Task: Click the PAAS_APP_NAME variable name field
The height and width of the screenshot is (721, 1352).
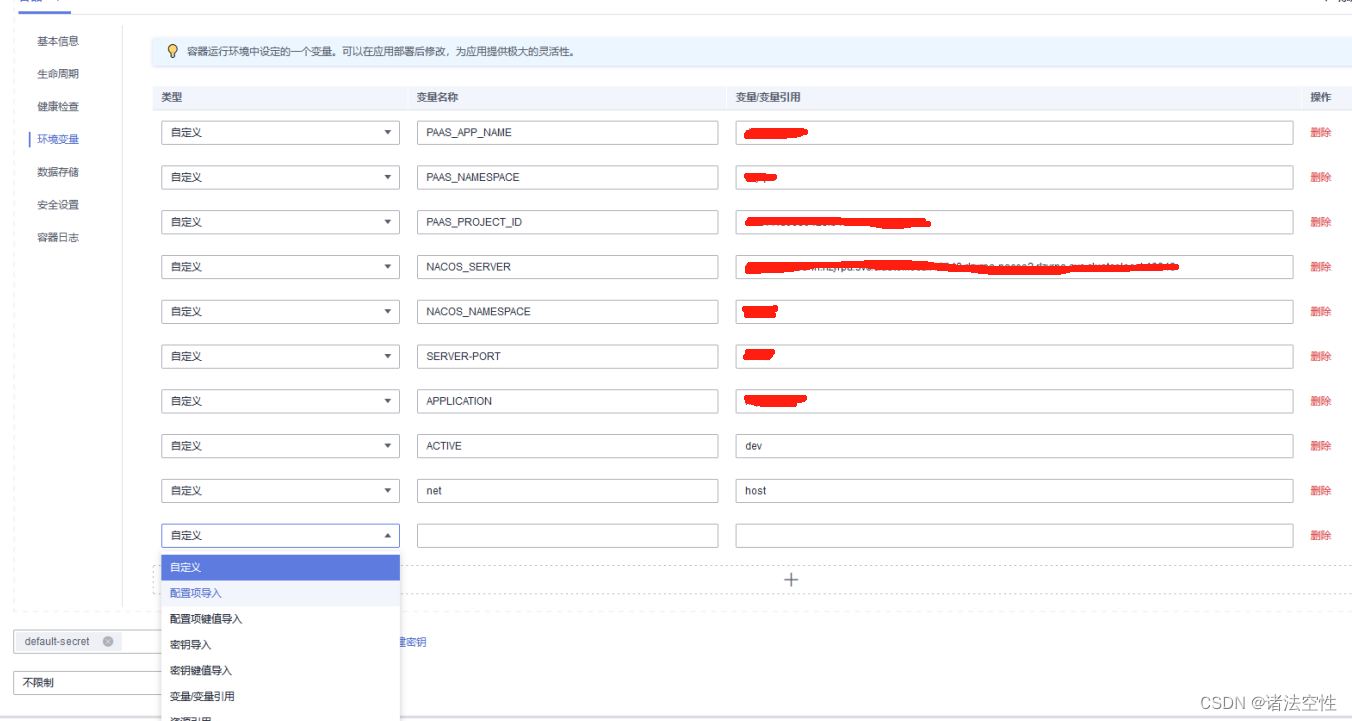Action: click(x=567, y=132)
